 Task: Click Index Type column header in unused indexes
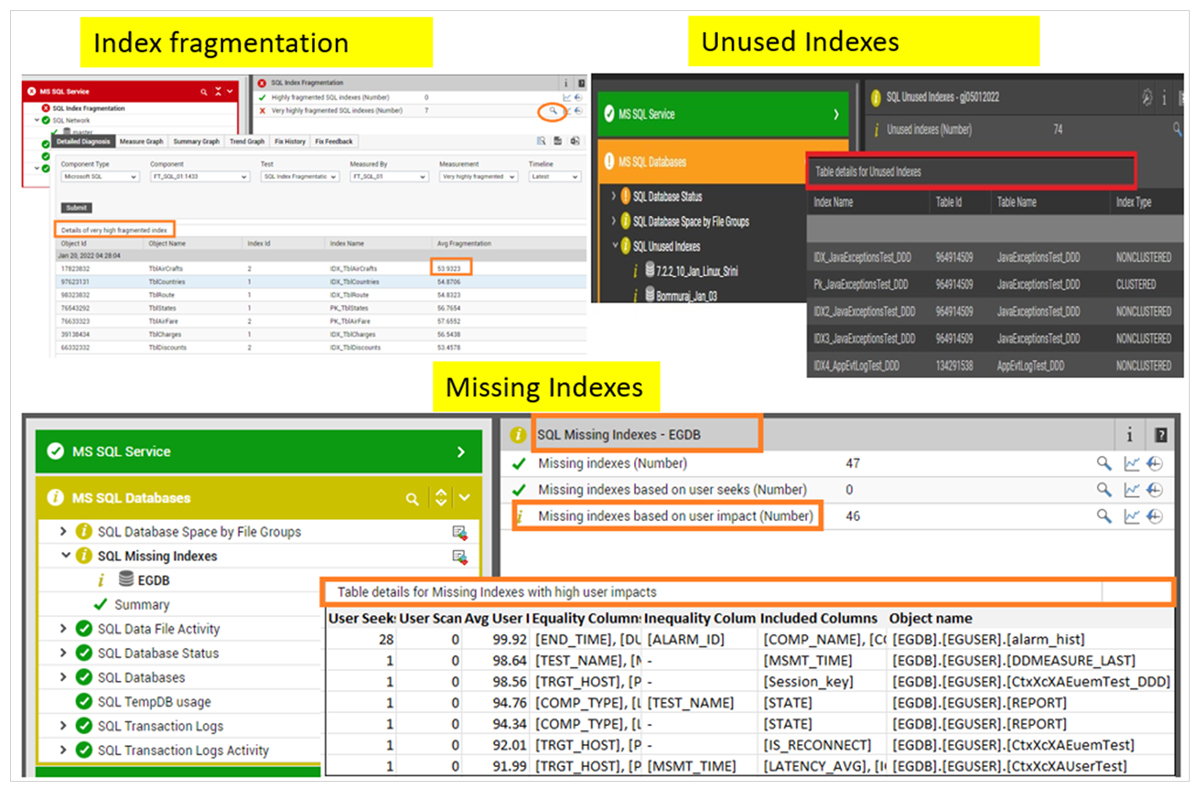1133,202
